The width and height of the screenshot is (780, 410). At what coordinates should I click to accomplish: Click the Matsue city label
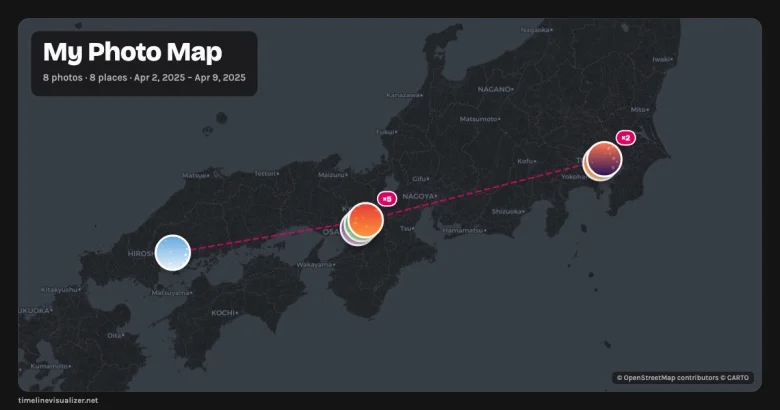pyautogui.click(x=194, y=176)
